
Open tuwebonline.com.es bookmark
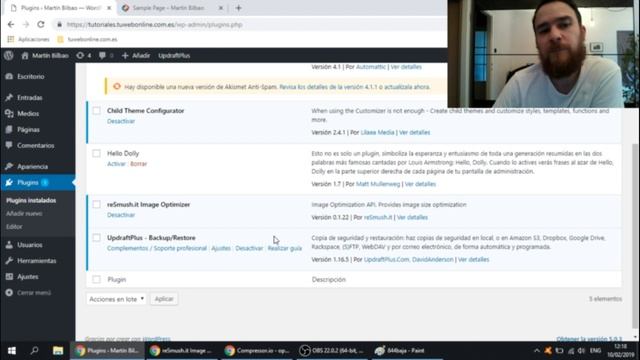tap(87, 40)
